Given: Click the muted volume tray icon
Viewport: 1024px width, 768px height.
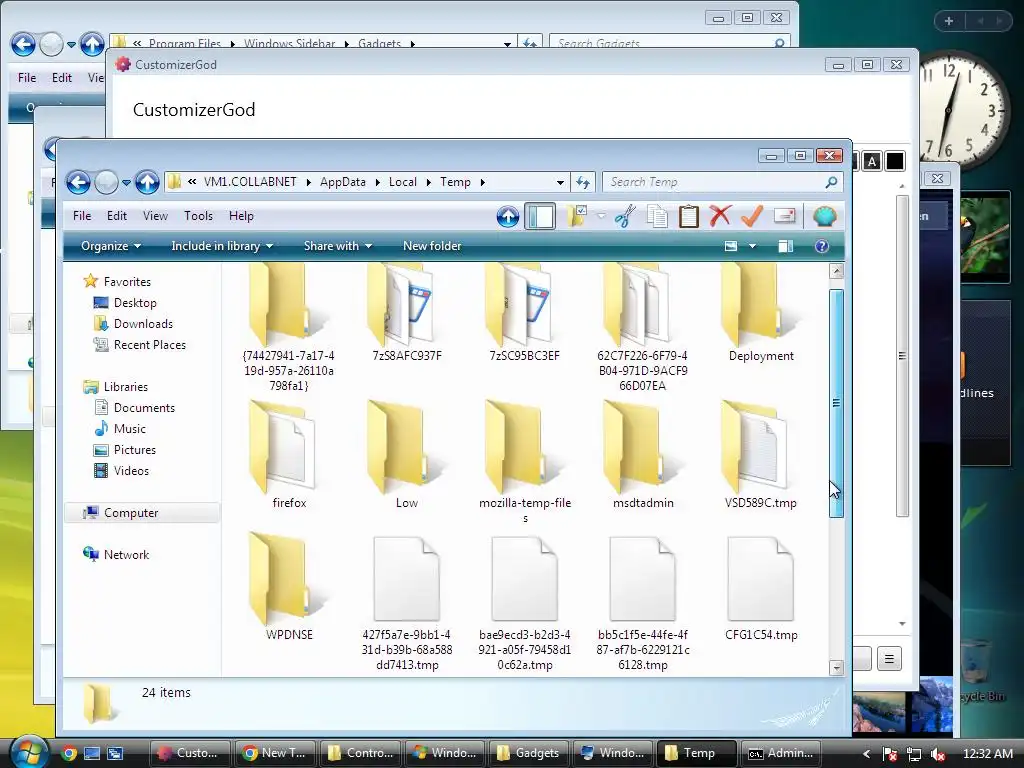Looking at the screenshot, I should pos(938,754).
